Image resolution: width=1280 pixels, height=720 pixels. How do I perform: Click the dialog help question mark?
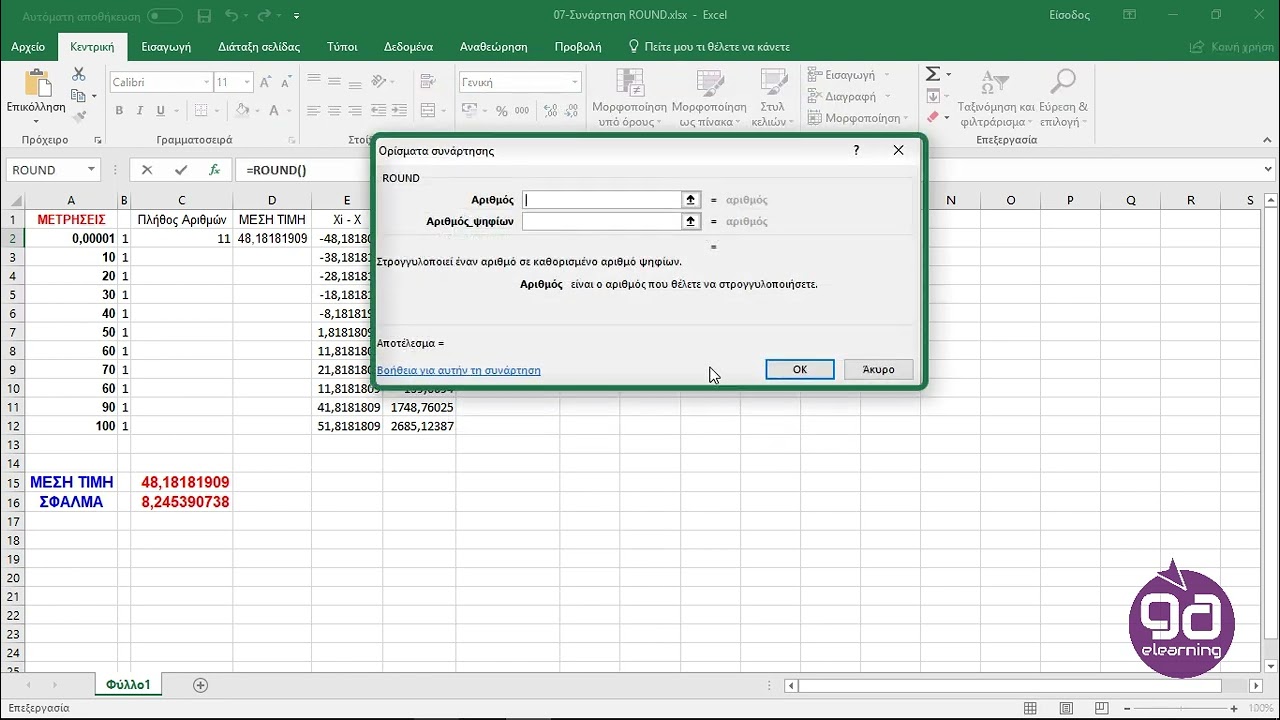856,150
